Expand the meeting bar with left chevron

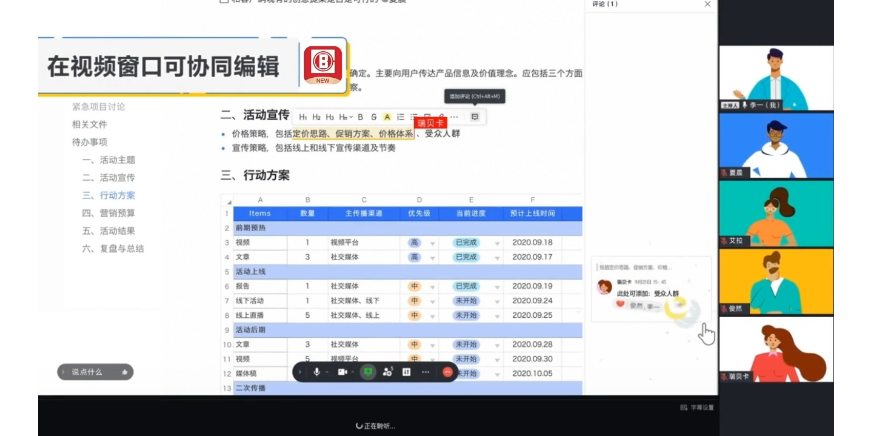pos(300,372)
